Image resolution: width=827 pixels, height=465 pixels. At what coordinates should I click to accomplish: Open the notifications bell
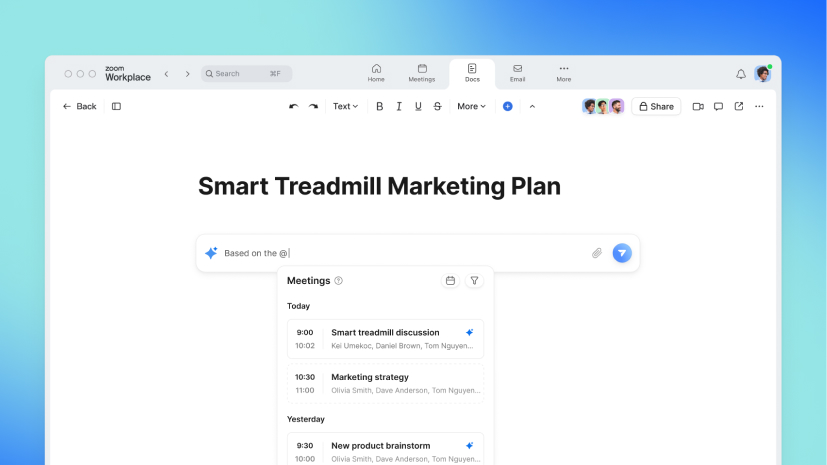pos(741,74)
